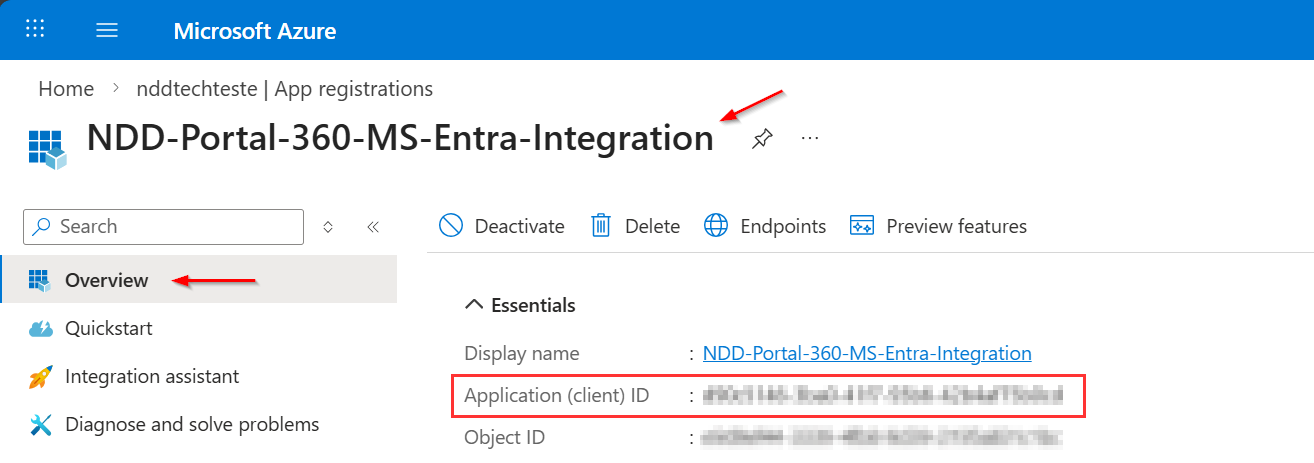Screen dimensions: 1314x463
Task: Open Preview features icon
Action: click(862, 226)
